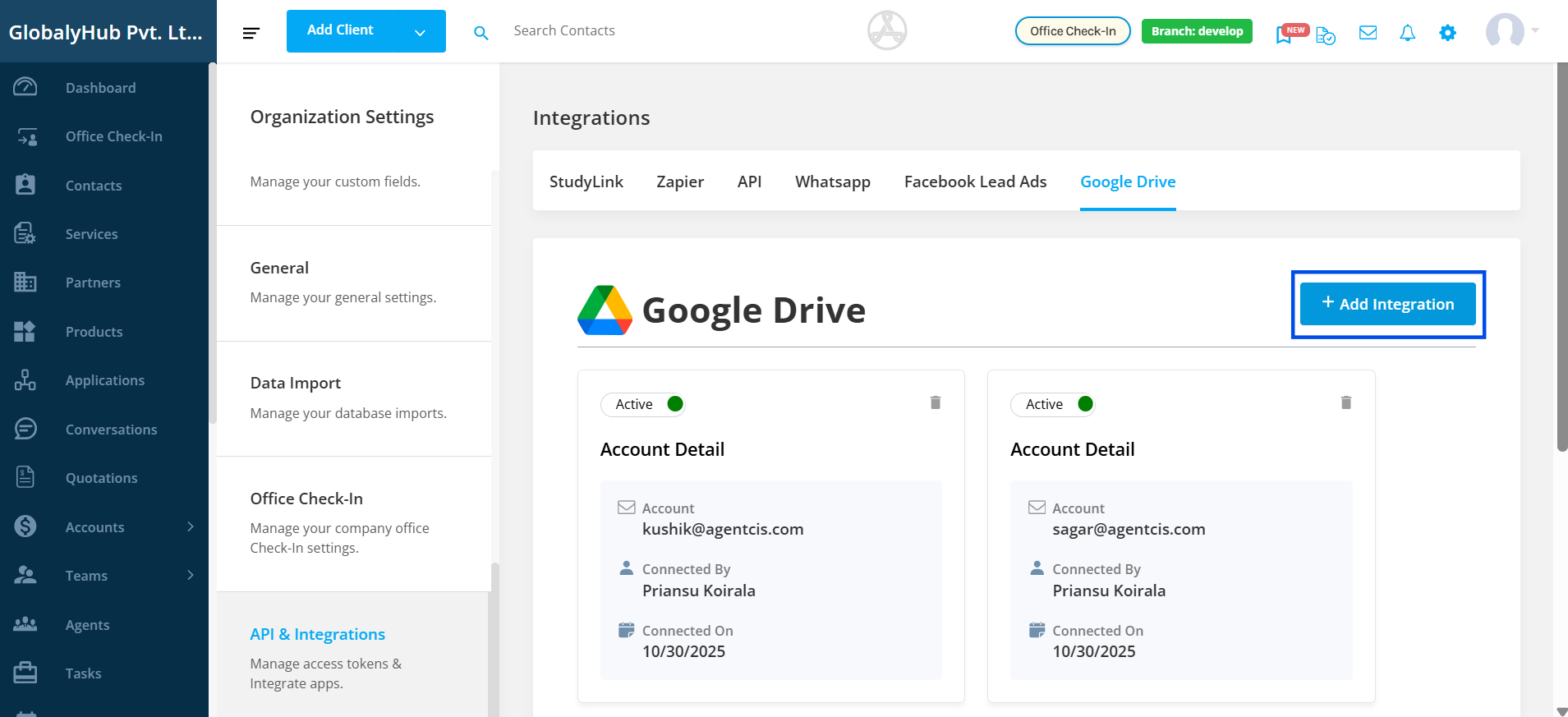1568x717 pixels.
Task: Click the Office Check-In header button
Action: pos(1072,31)
